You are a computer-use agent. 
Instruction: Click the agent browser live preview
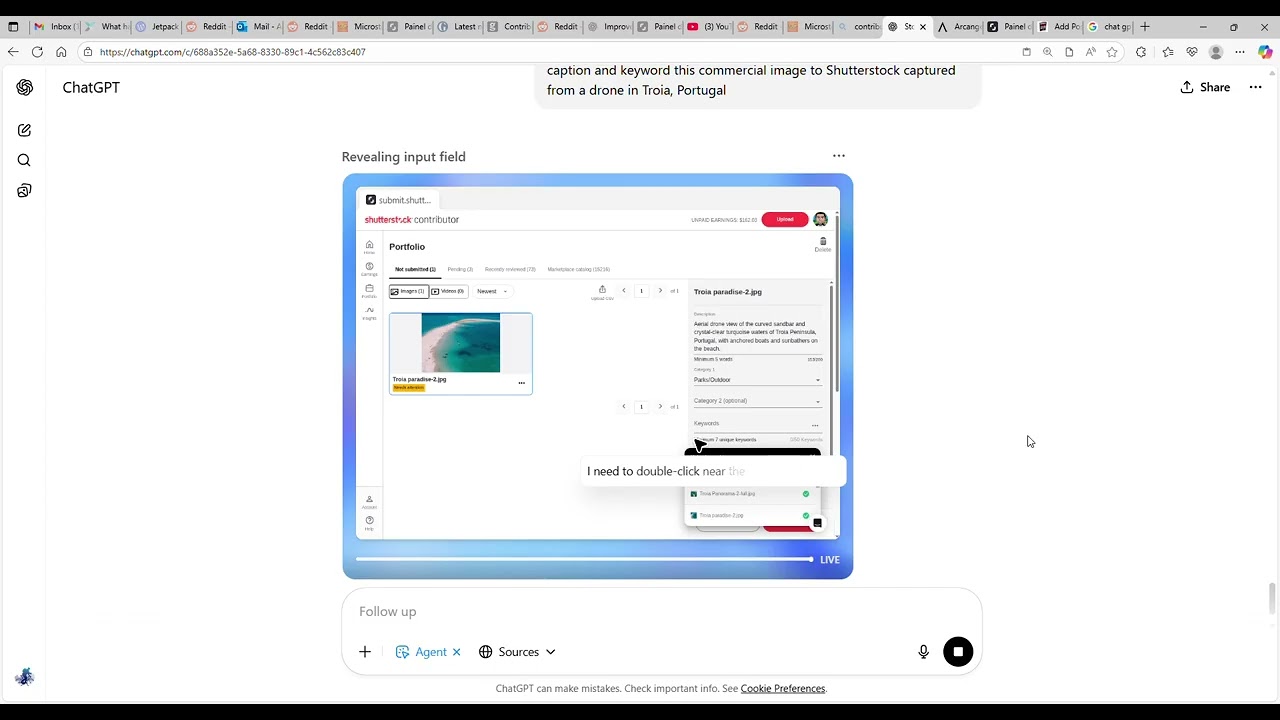click(x=598, y=363)
